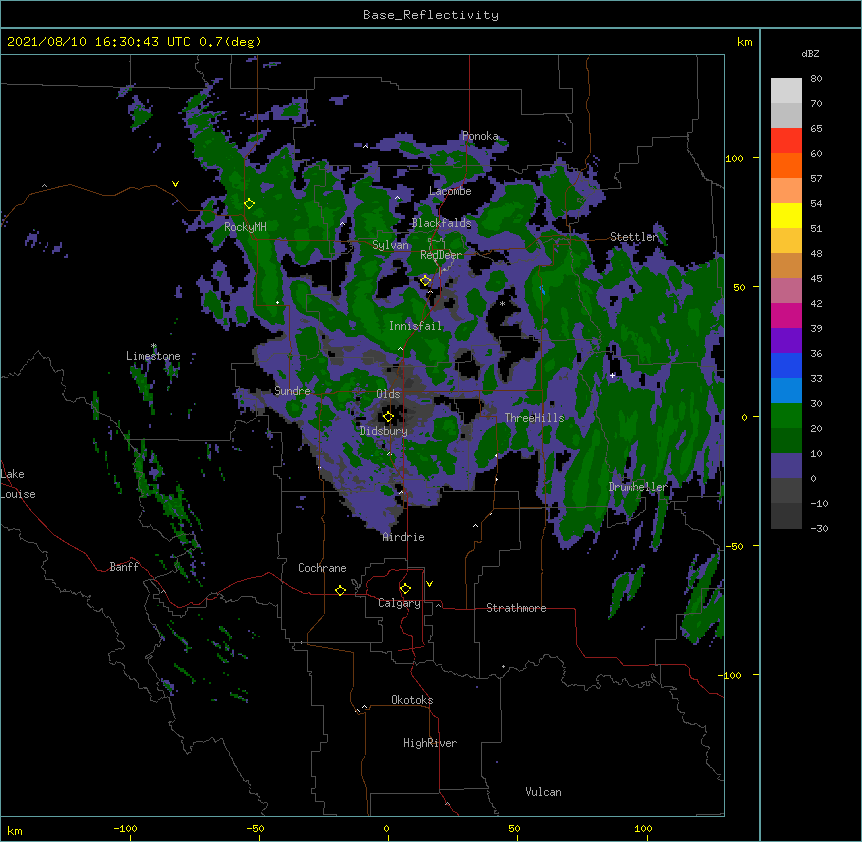862x842 pixels.
Task: Click the Strathmore label
Action: (516, 608)
